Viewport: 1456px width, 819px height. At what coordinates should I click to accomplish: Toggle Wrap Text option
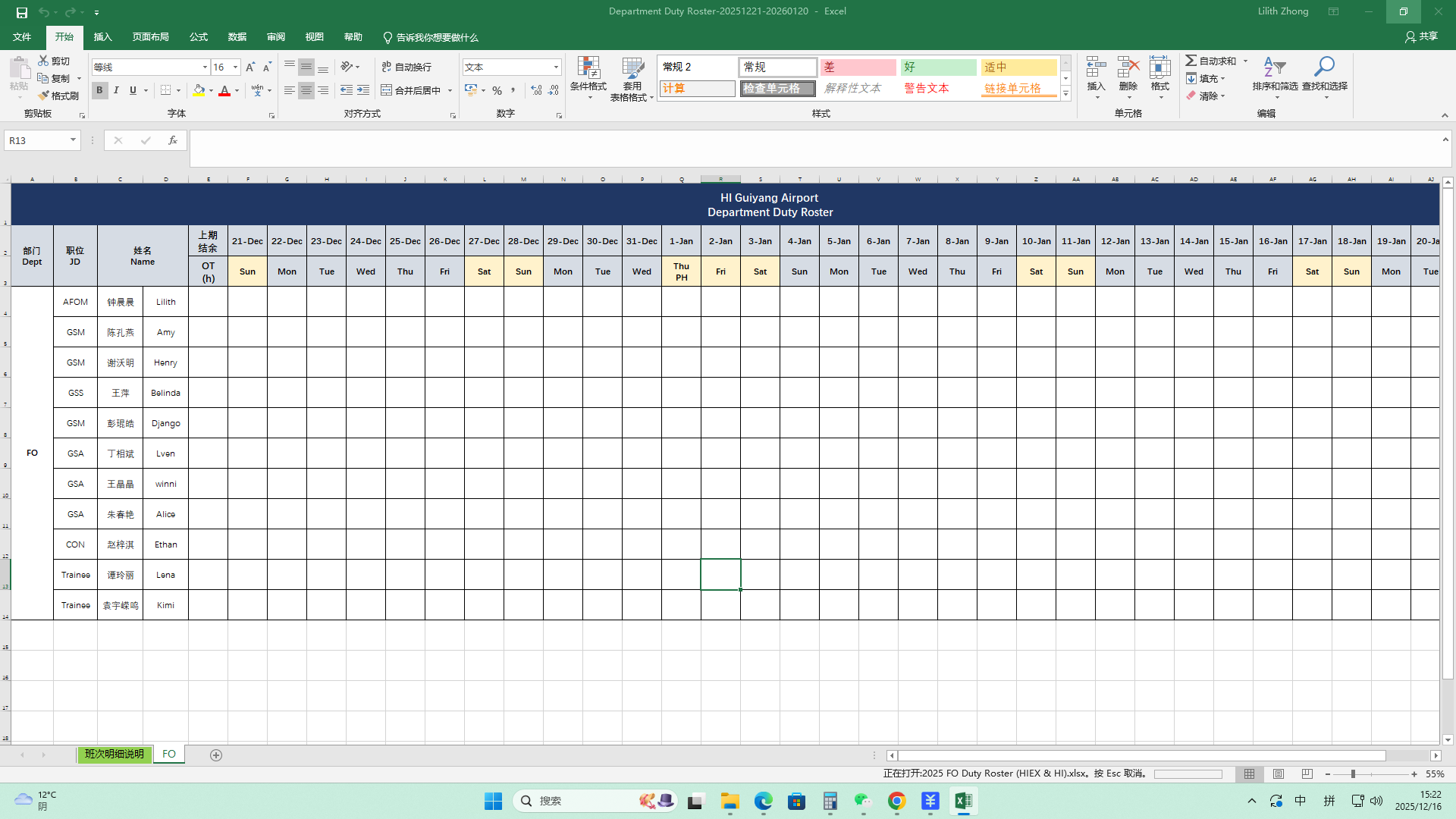(x=407, y=67)
